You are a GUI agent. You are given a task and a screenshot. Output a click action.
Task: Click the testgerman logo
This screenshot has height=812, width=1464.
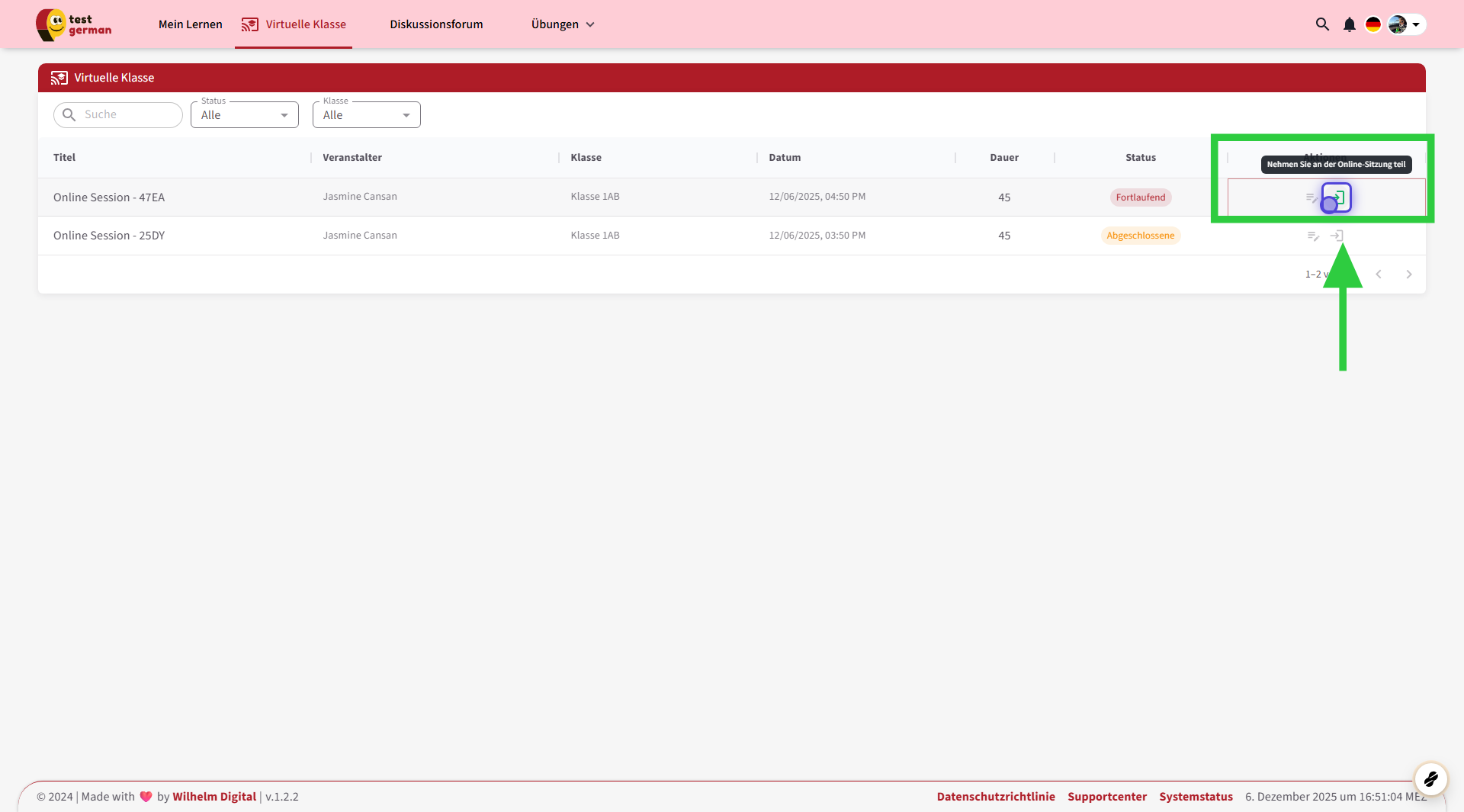(x=74, y=24)
